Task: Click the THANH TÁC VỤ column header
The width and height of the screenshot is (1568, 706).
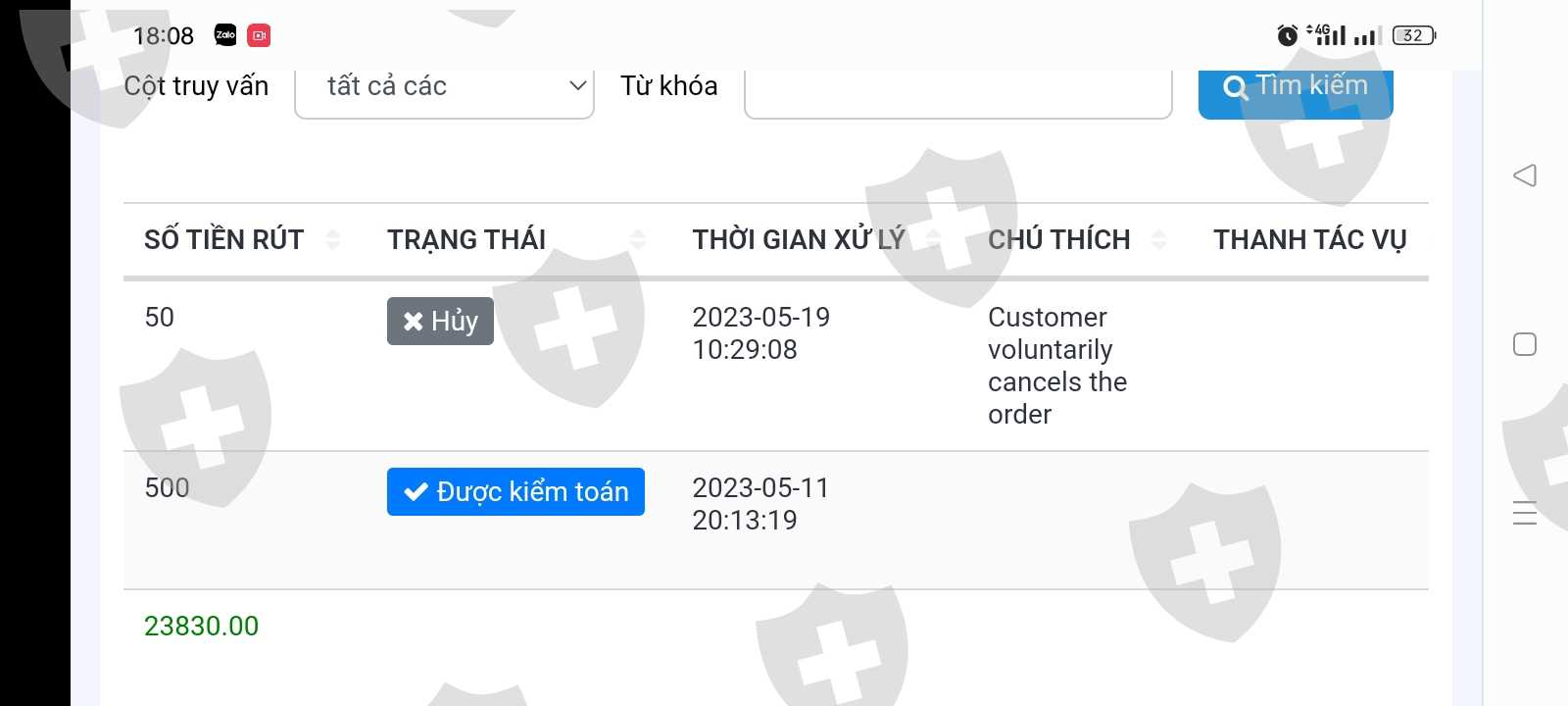Action: [x=1309, y=239]
